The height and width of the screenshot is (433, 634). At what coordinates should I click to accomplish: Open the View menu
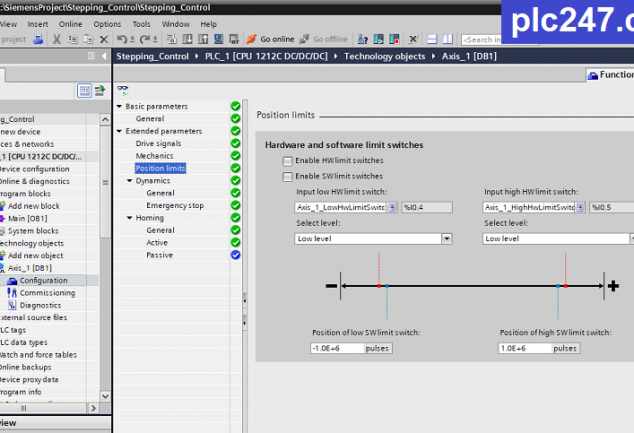(8, 24)
